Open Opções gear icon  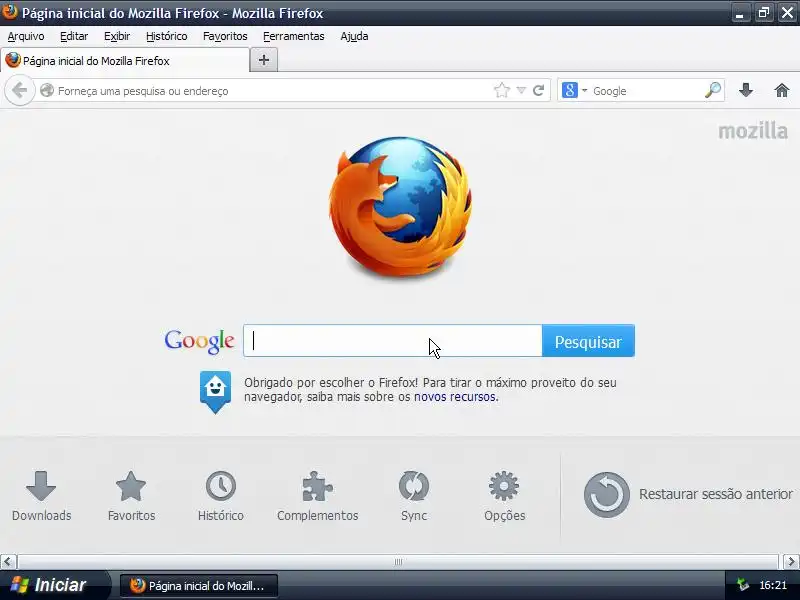click(504, 496)
